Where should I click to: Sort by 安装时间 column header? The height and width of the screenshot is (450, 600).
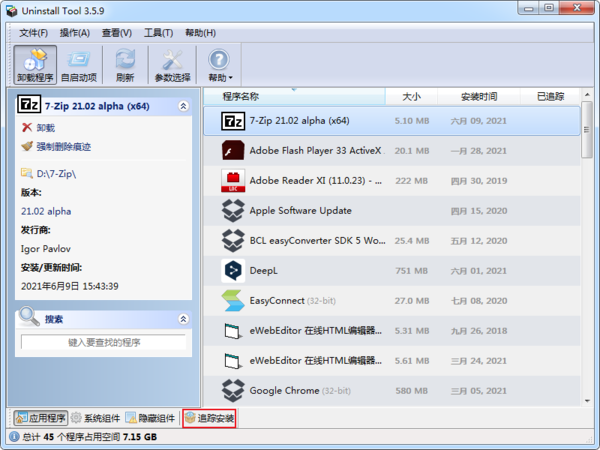[x=479, y=96]
